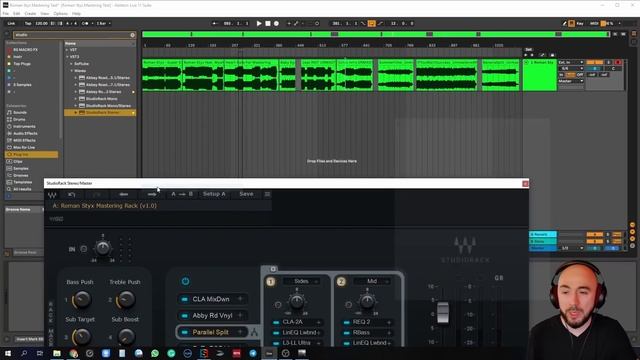Expand the VST folder in browser

(x=67, y=50)
